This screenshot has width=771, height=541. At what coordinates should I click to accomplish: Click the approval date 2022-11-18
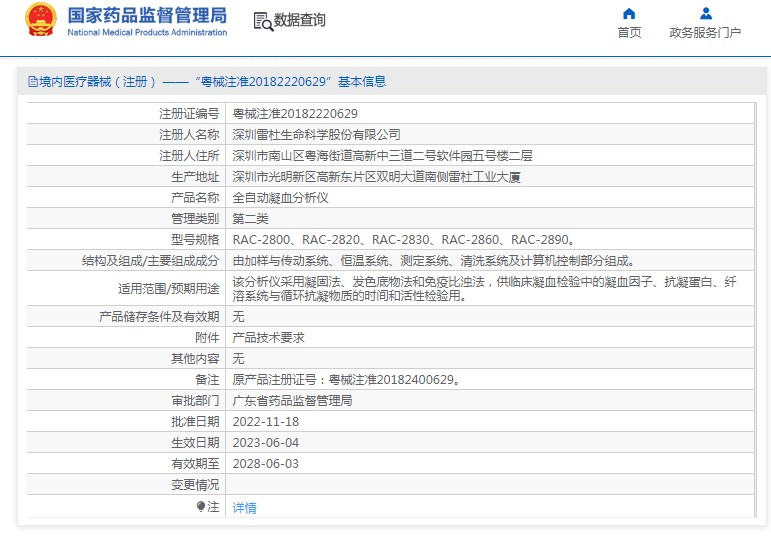point(266,422)
